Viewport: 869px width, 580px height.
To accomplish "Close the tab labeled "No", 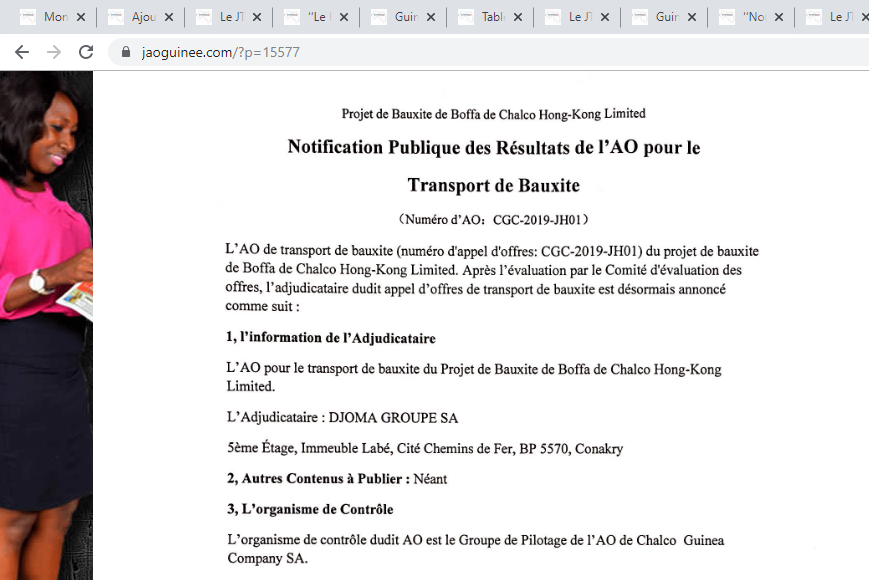I will tap(779, 17).
